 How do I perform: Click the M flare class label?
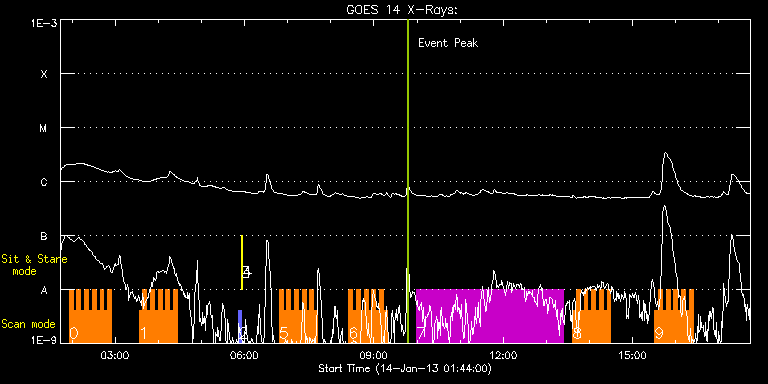coord(44,128)
